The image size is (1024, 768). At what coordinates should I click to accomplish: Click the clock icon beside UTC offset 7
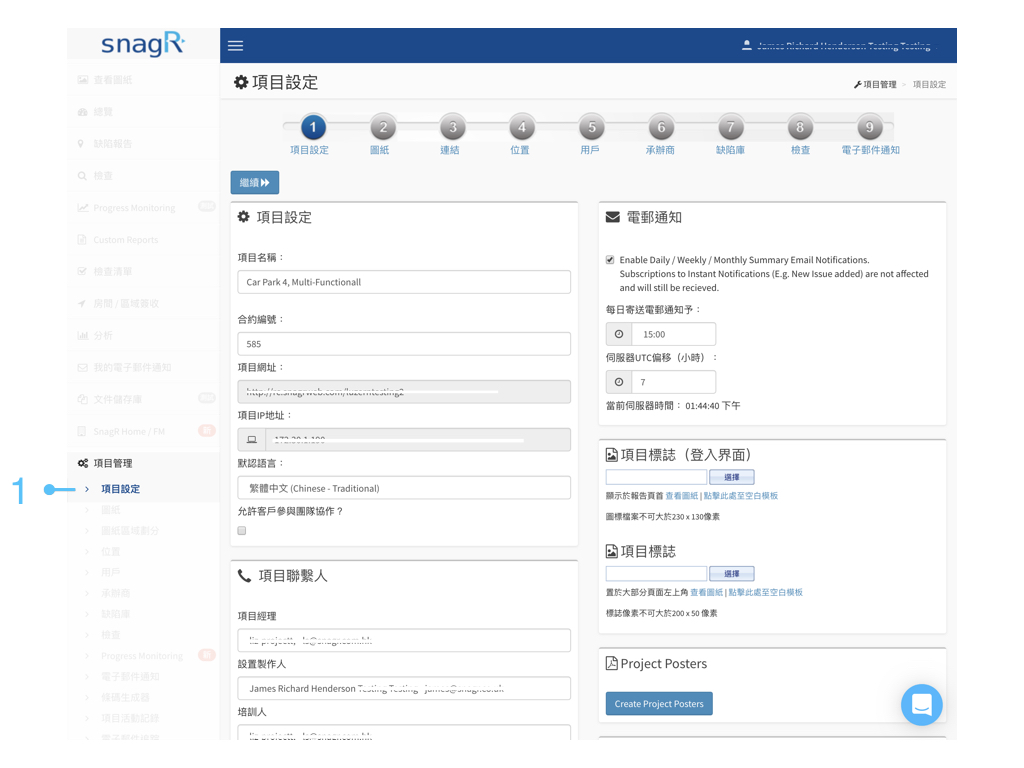(x=618, y=382)
